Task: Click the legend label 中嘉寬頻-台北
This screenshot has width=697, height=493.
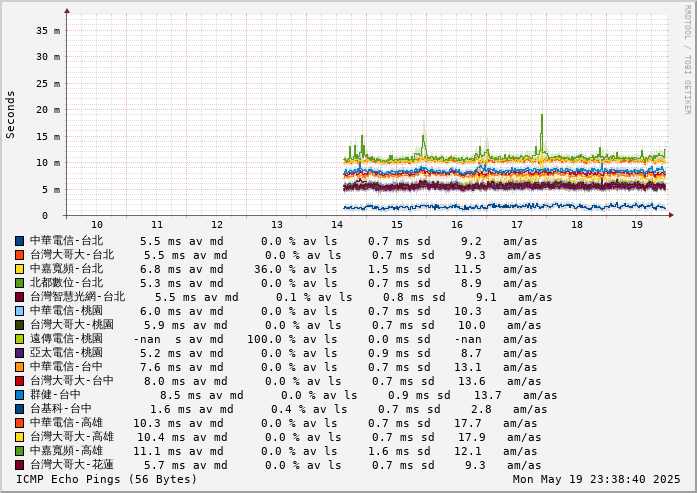Action: click(x=67, y=269)
